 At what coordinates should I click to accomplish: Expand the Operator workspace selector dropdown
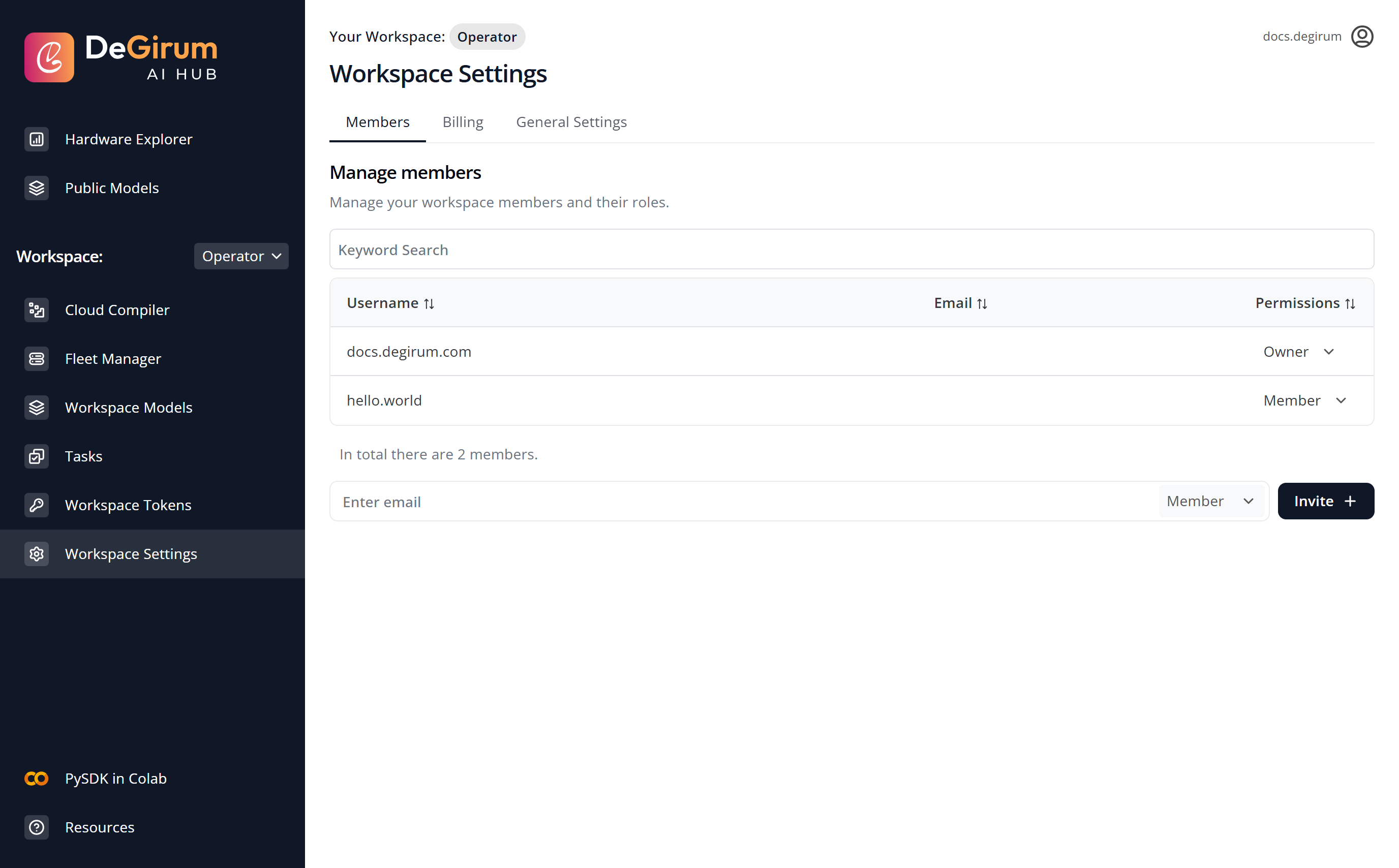pyautogui.click(x=241, y=256)
